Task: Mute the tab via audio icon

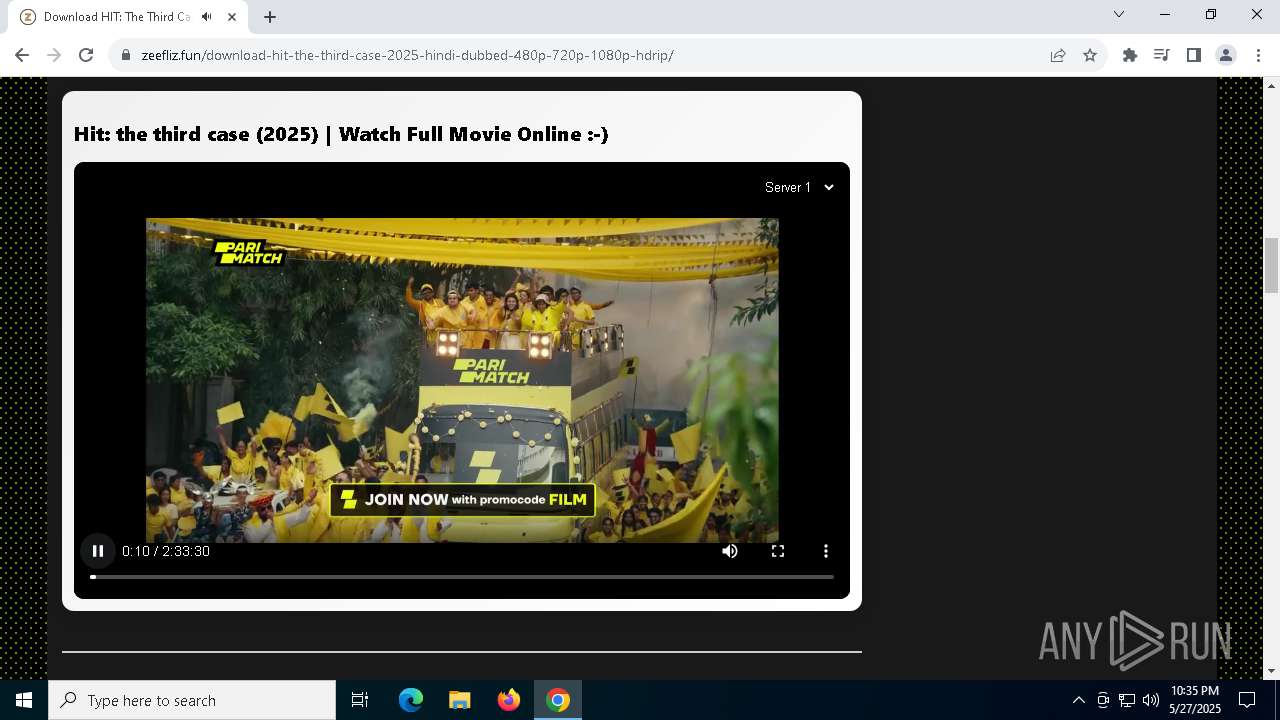Action: point(207,17)
